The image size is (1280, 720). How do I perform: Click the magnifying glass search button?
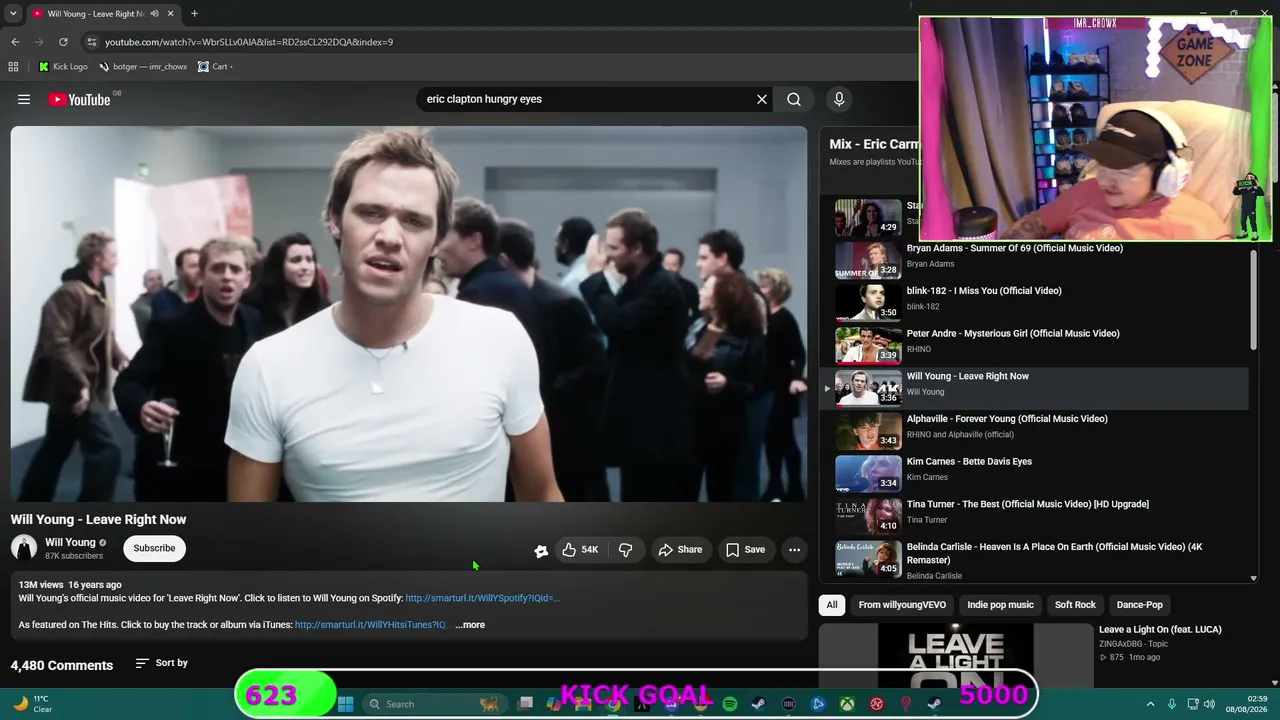794,99
